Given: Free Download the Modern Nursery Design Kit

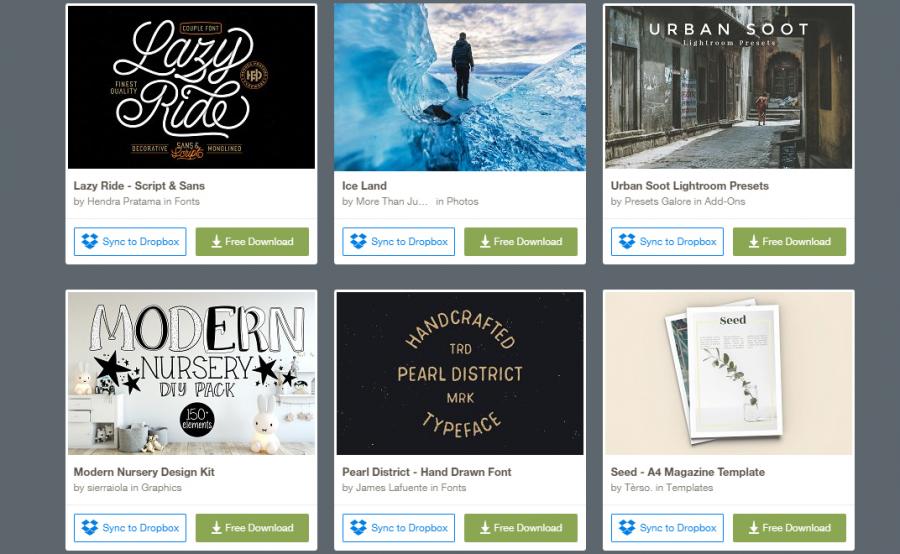Looking at the screenshot, I should 252,528.
